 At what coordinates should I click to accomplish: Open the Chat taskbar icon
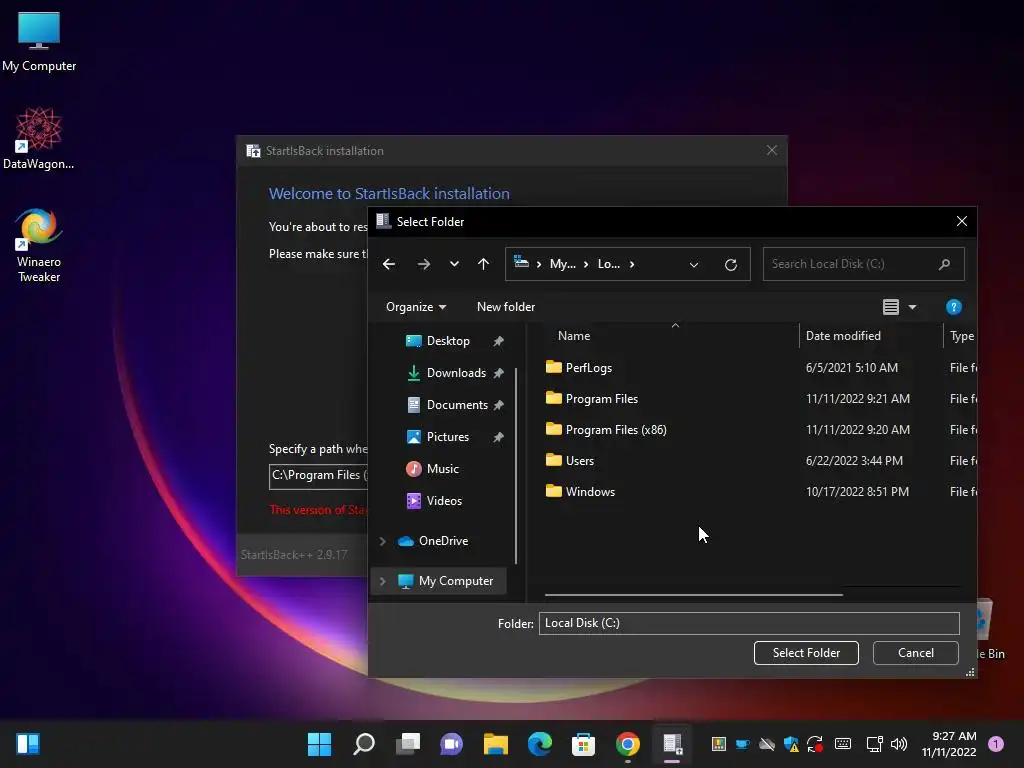[x=451, y=744]
